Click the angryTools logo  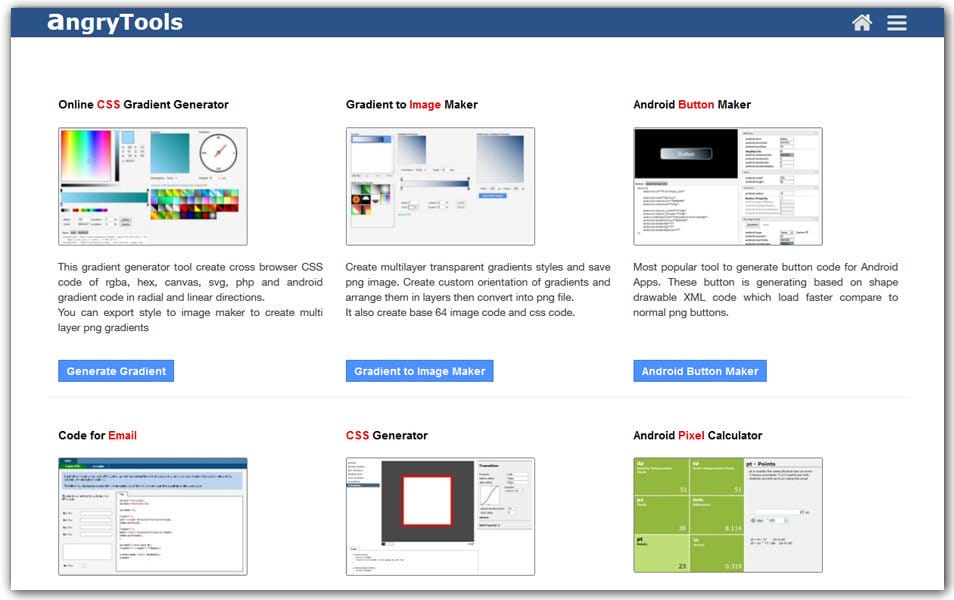coord(113,21)
